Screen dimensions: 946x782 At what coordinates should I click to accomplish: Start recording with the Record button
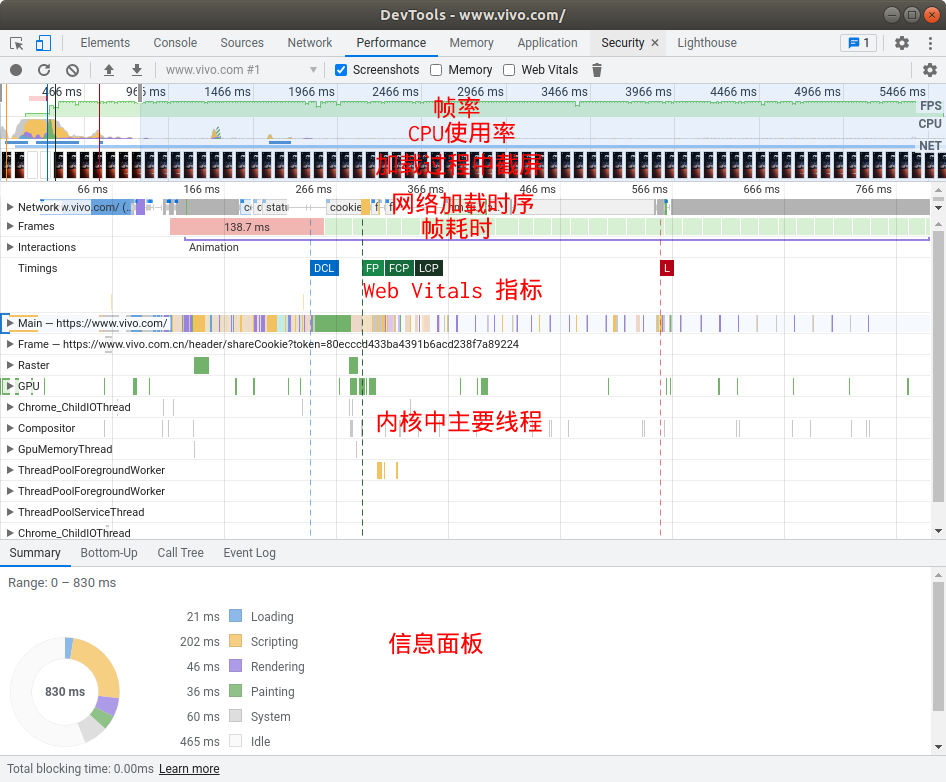16,70
